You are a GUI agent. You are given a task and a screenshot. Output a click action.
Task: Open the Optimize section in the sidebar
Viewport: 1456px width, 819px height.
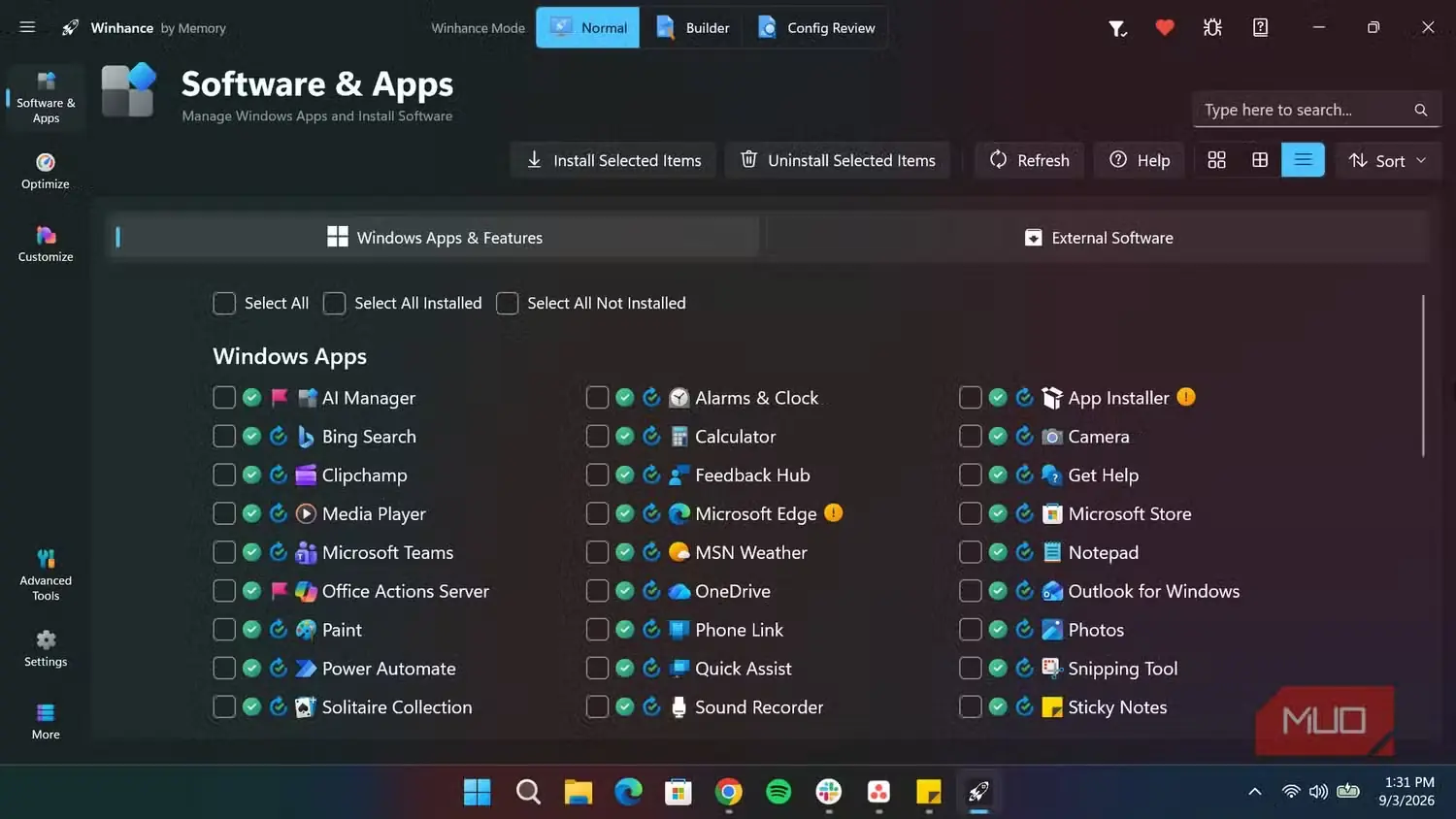46,172
